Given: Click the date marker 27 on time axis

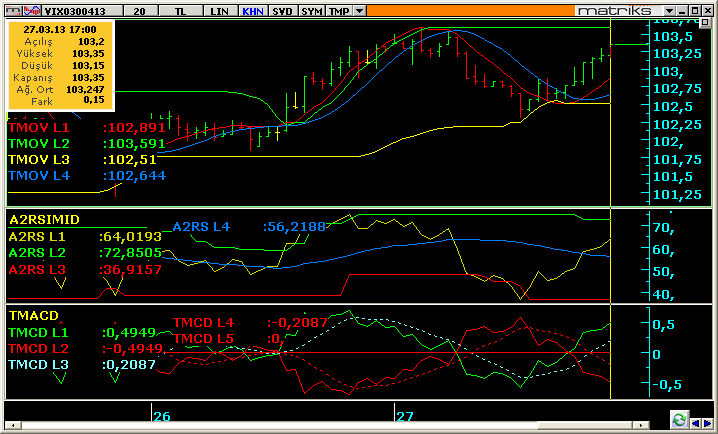Looking at the screenshot, I should coord(404,416).
